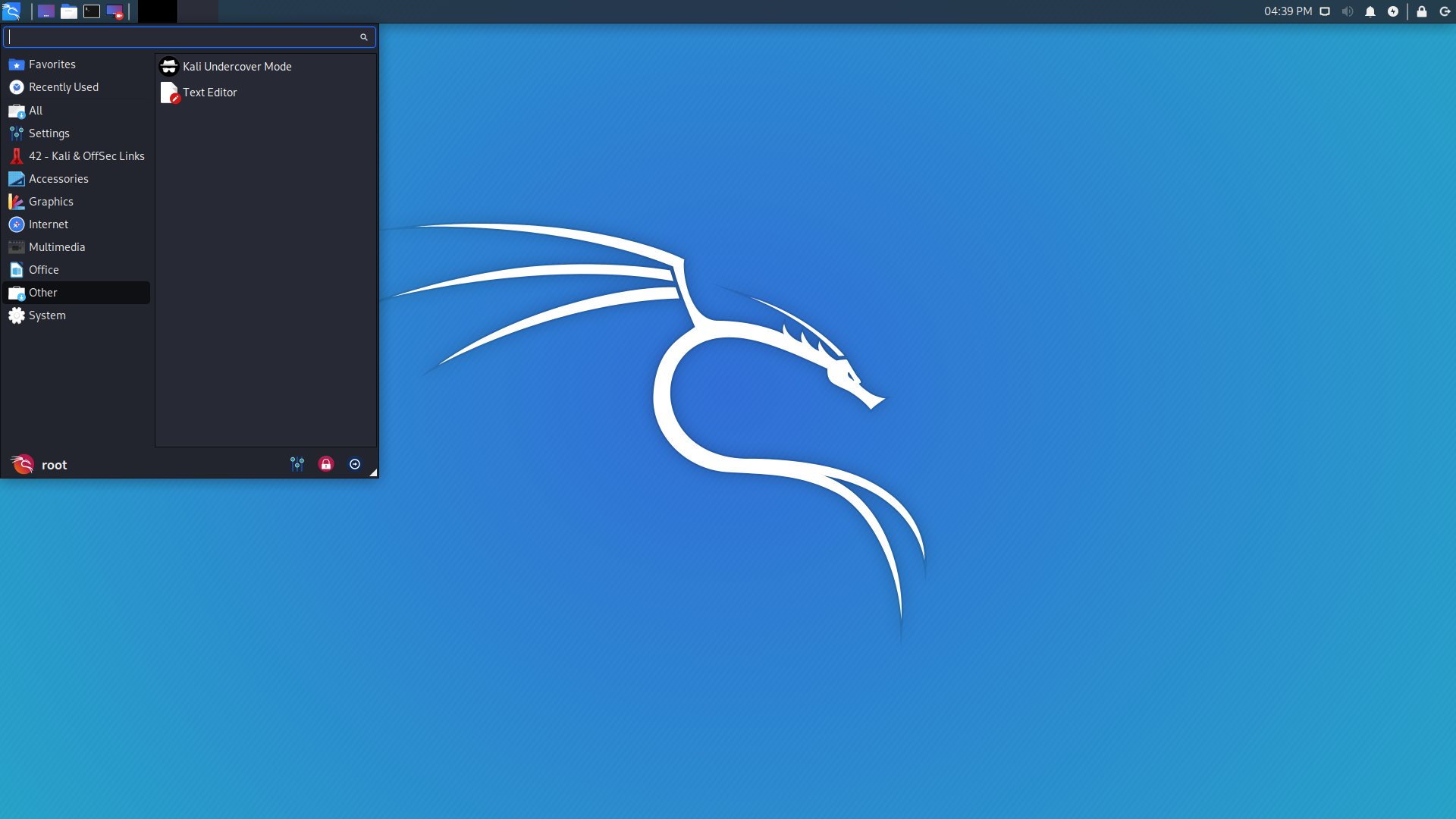Screen dimensions: 1456x819
Task: Show the All applications category
Action: [x=77, y=111]
